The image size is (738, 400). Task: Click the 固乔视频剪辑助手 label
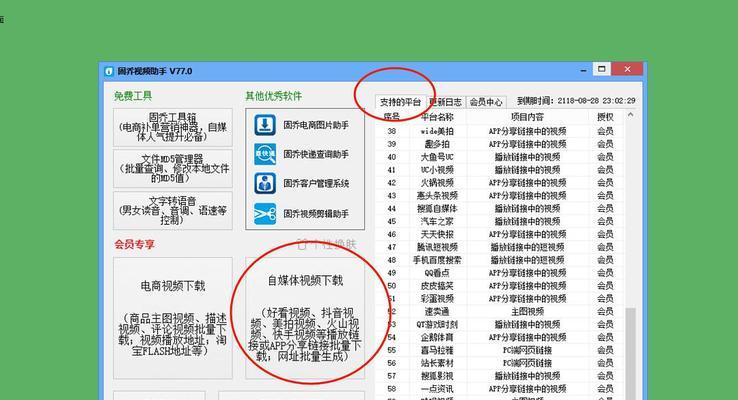click(x=316, y=214)
